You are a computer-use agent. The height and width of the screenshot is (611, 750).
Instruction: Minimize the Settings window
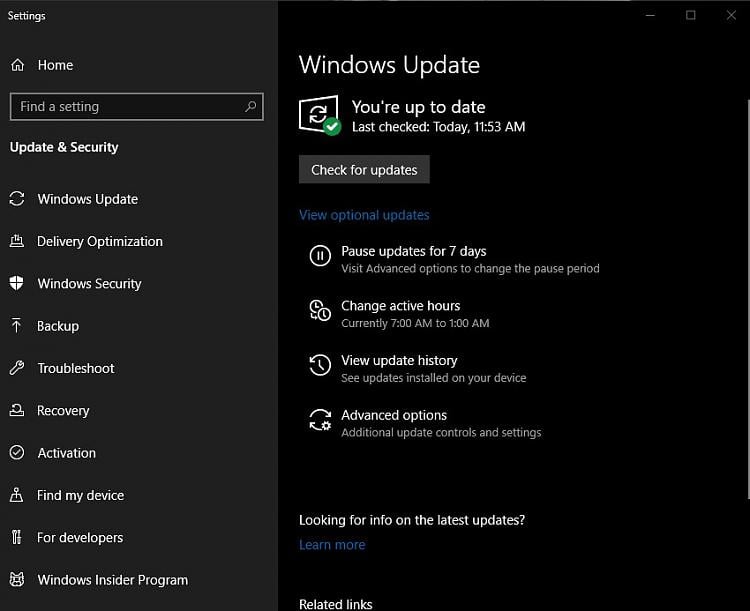point(650,15)
